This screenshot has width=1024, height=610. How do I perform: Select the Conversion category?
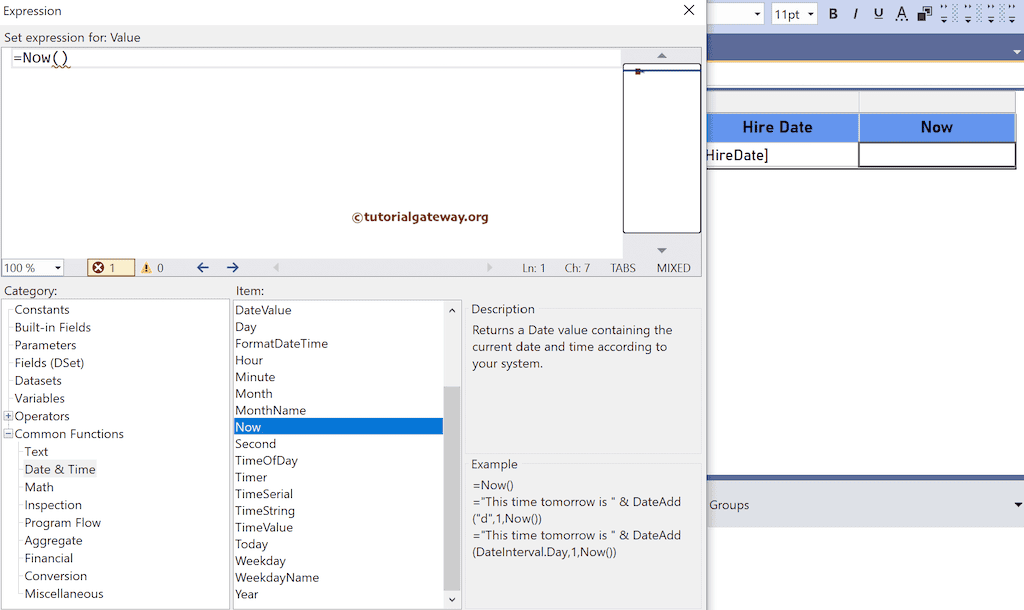point(55,575)
